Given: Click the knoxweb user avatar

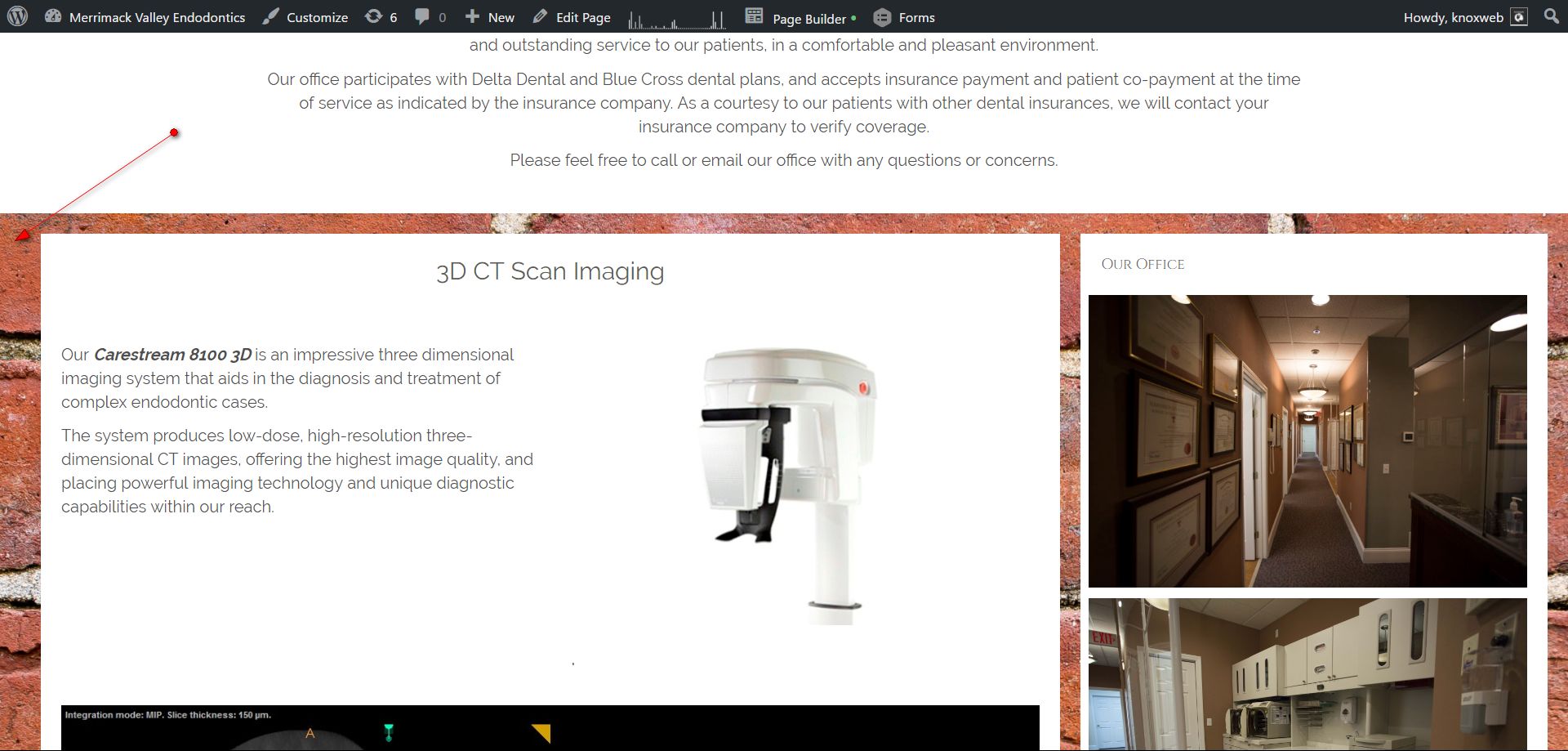Looking at the screenshot, I should point(1519,17).
